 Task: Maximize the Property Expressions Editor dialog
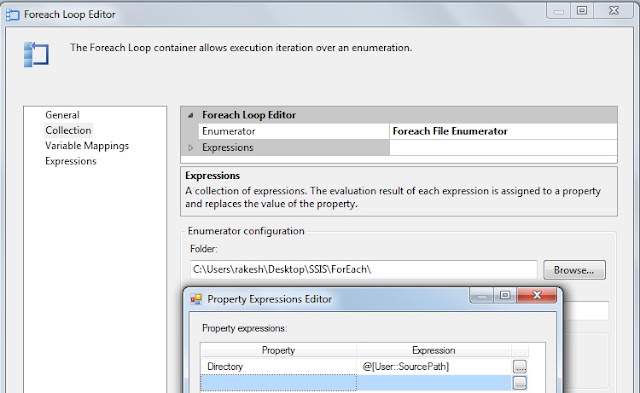(x=505, y=295)
